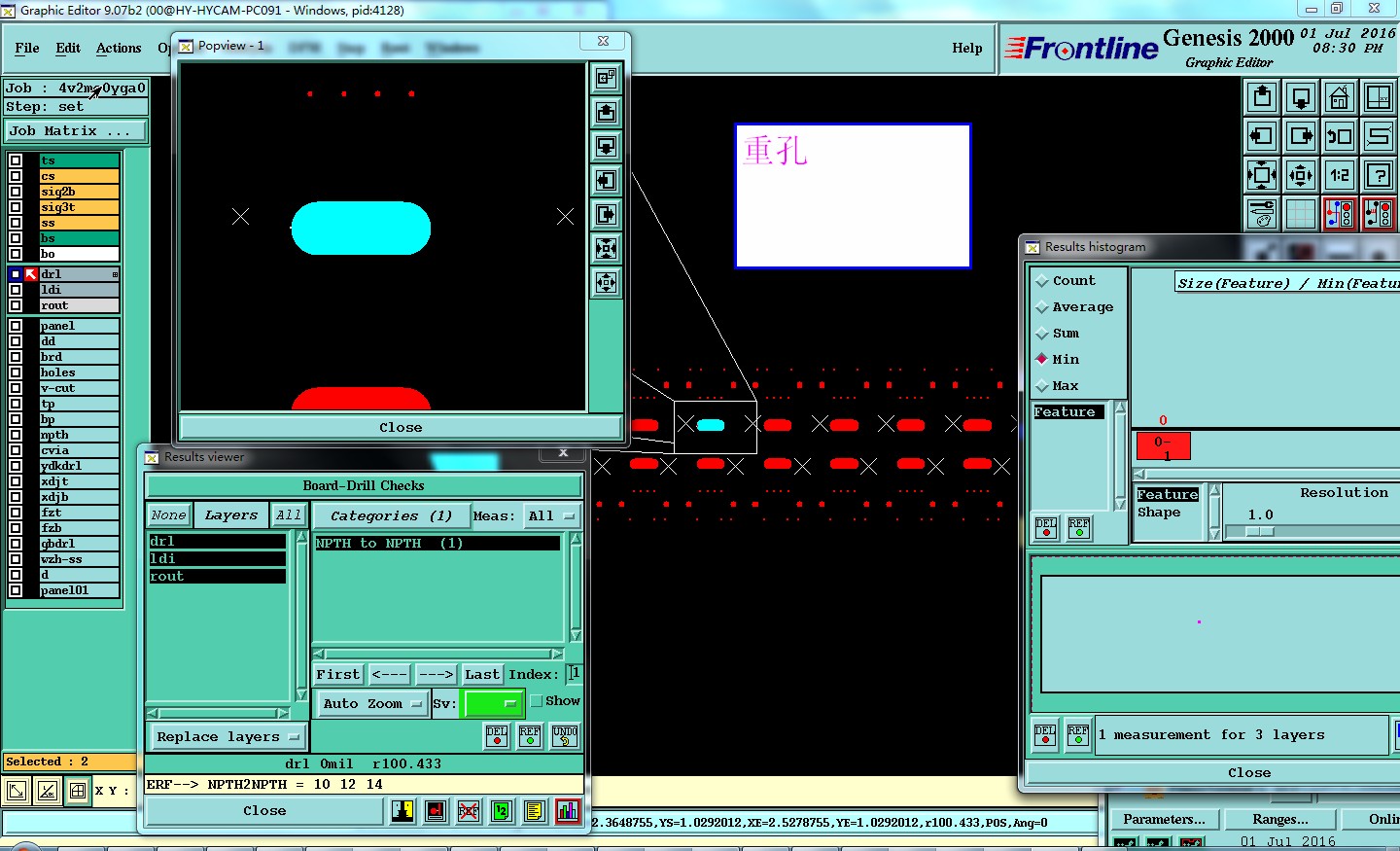Open the Edit menu
1400x851 pixels.
[68, 48]
